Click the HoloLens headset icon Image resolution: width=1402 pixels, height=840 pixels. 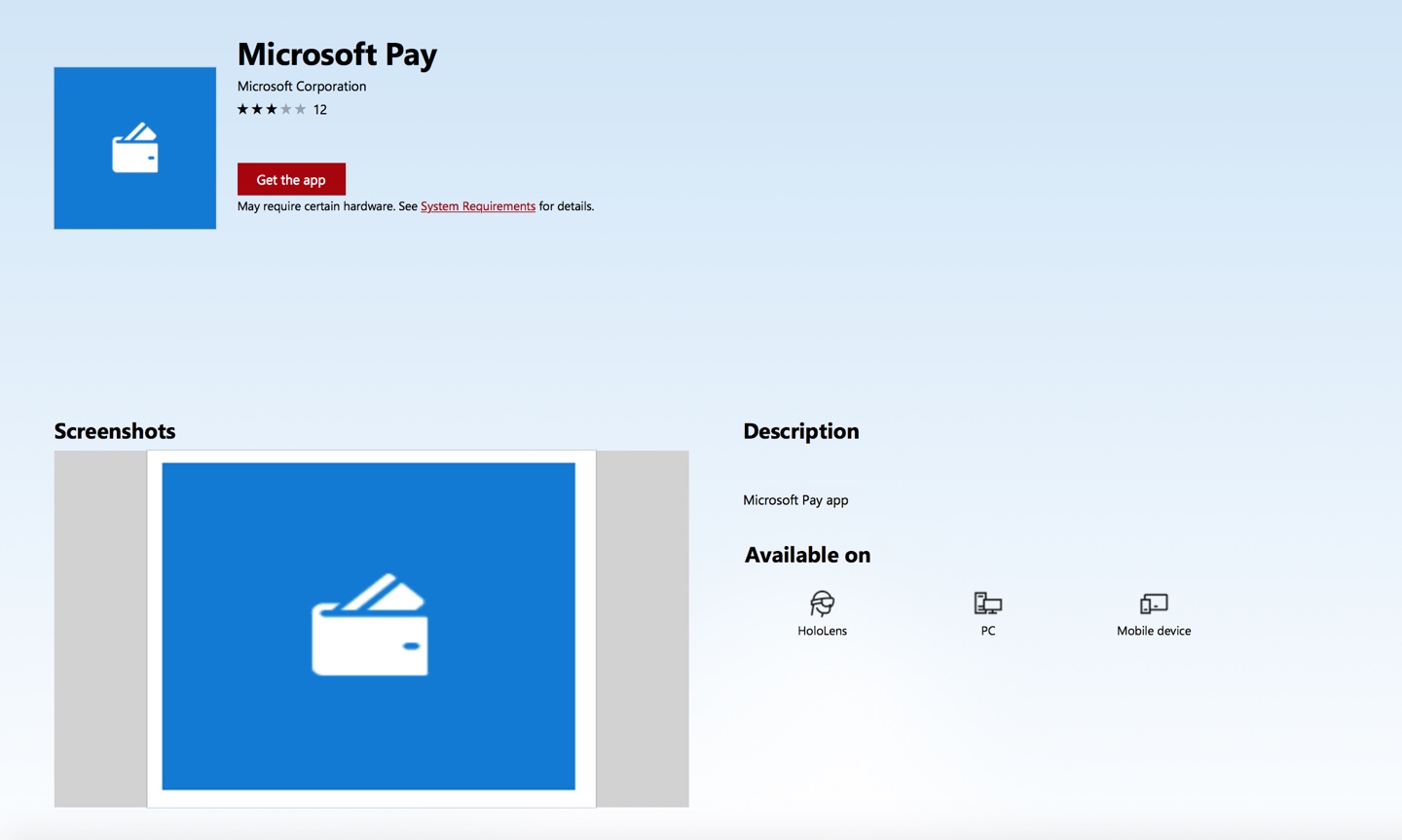[823, 603]
